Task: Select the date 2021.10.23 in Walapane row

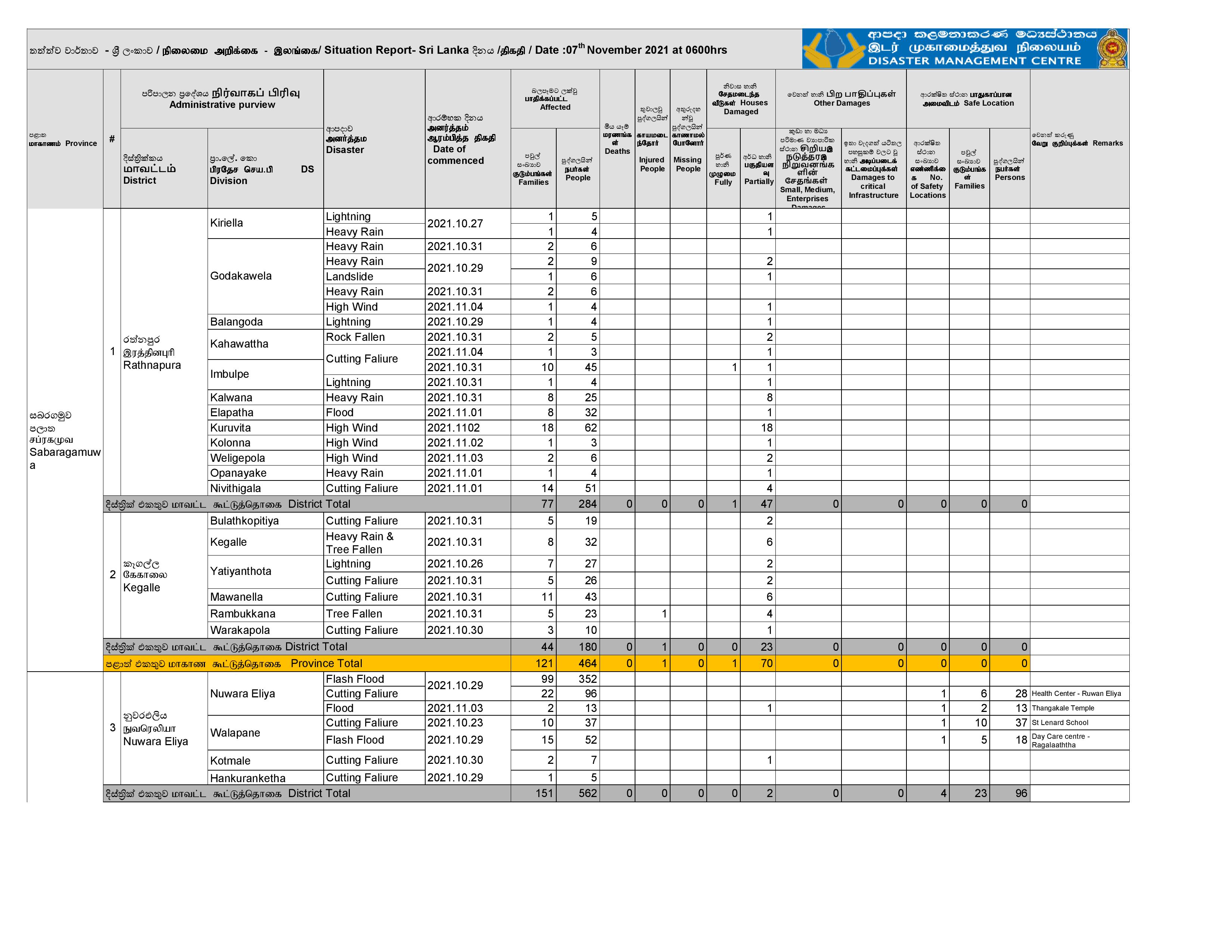Action: 468,723
